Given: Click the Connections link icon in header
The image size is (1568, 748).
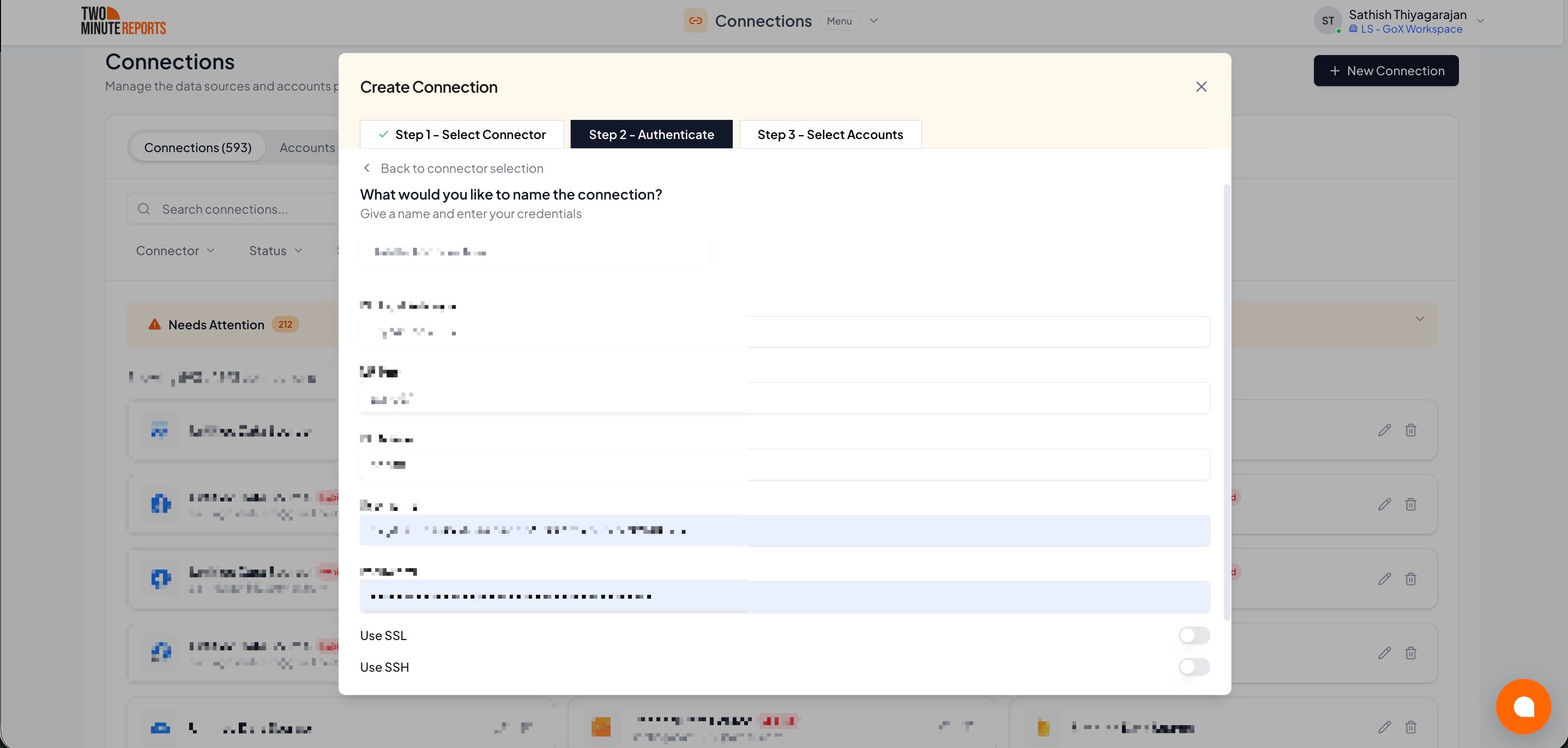Looking at the screenshot, I should pos(695,21).
